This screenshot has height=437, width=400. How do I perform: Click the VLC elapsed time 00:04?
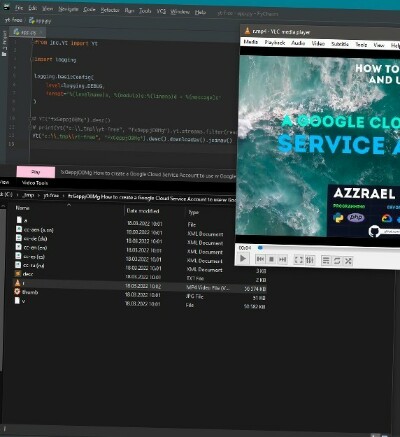[245, 248]
